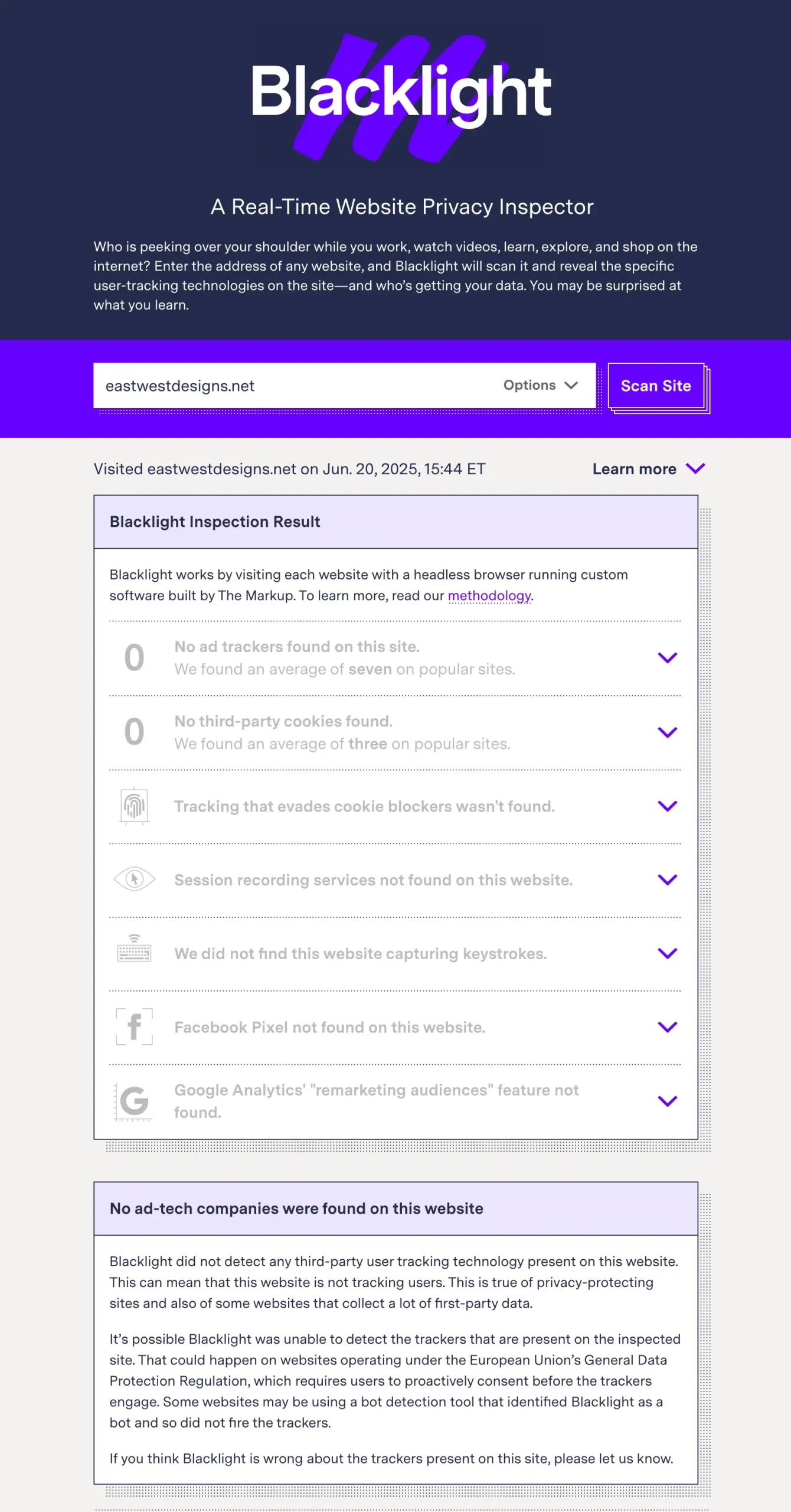Screen dimensions: 791x1512
Task: Expand the session recording services row
Action: (x=667, y=880)
